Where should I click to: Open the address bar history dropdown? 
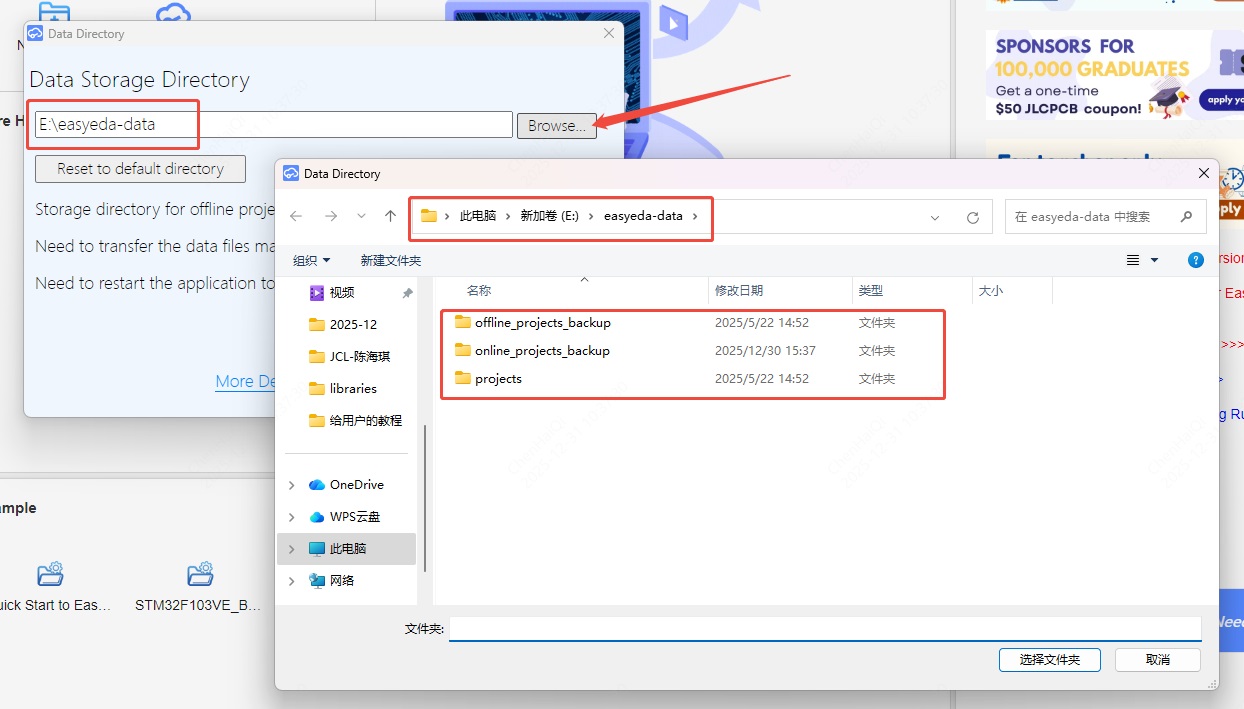[x=935, y=217]
